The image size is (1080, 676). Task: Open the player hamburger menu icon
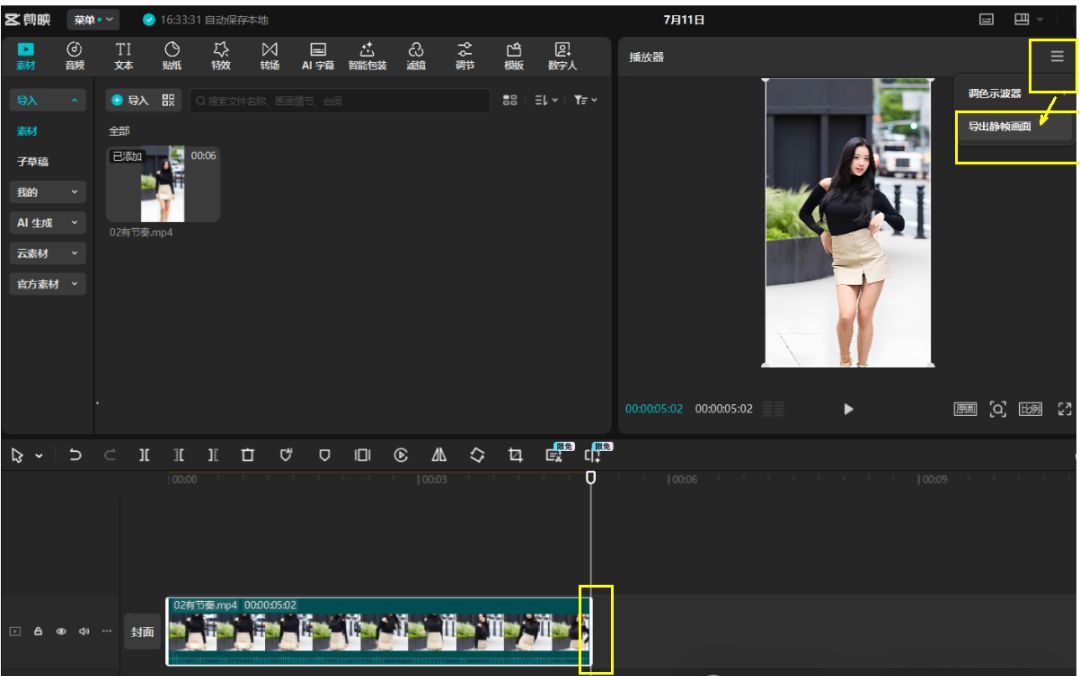[x=1057, y=57]
